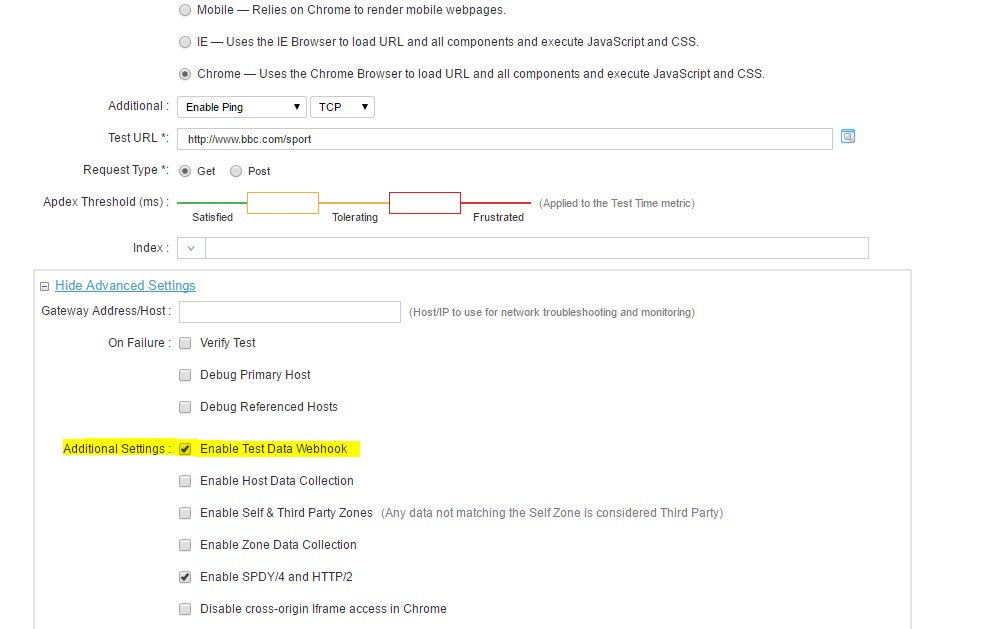Click the Host/IP network troubleshooting hint text
This screenshot has width=984, height=629.
point(552,313)
